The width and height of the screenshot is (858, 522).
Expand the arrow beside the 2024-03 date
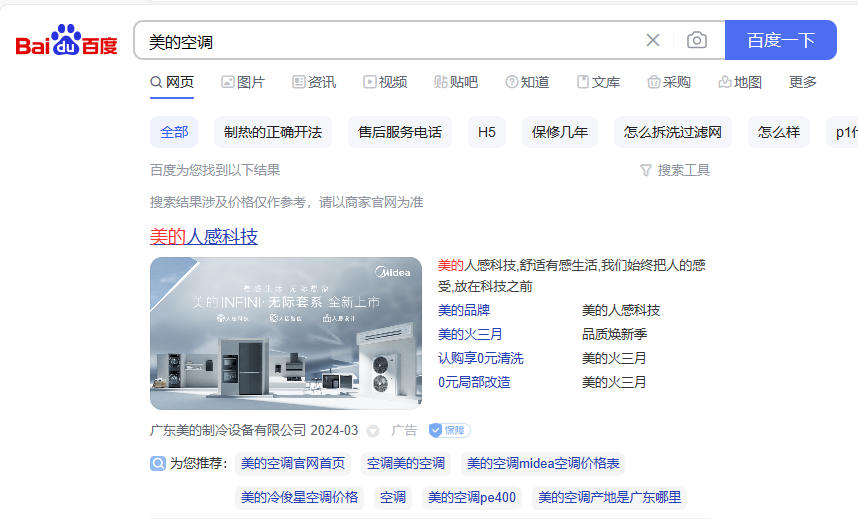pyautogui.click(x=373, y=431)
